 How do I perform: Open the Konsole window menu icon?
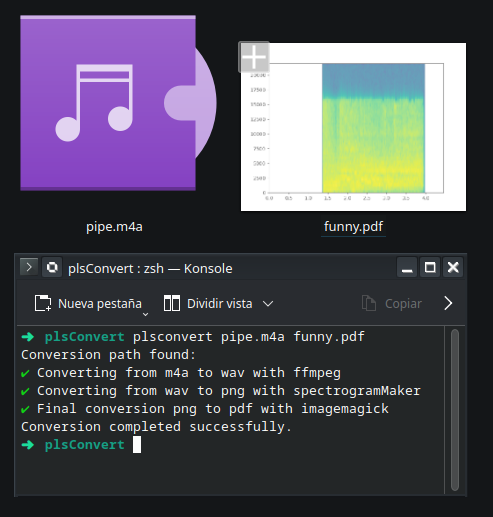pos(29,267)
